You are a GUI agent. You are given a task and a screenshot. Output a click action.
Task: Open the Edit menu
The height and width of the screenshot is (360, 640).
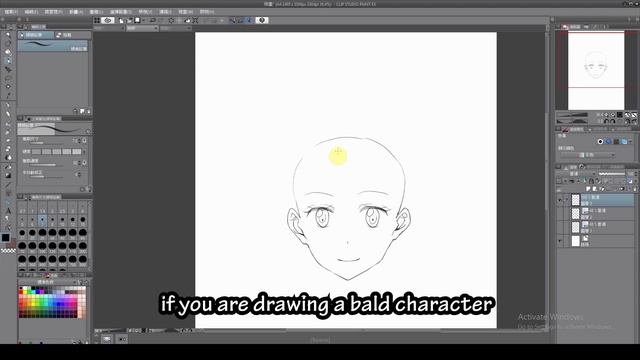(x=31, y=12)
